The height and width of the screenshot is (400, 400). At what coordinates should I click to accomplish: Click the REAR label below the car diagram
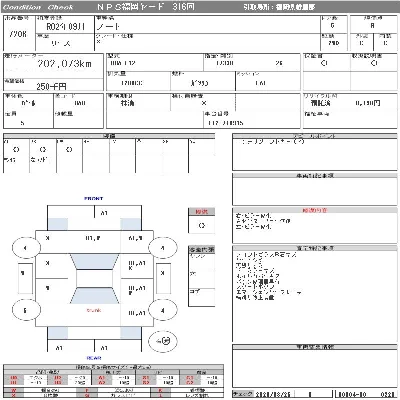pos(94,358)
